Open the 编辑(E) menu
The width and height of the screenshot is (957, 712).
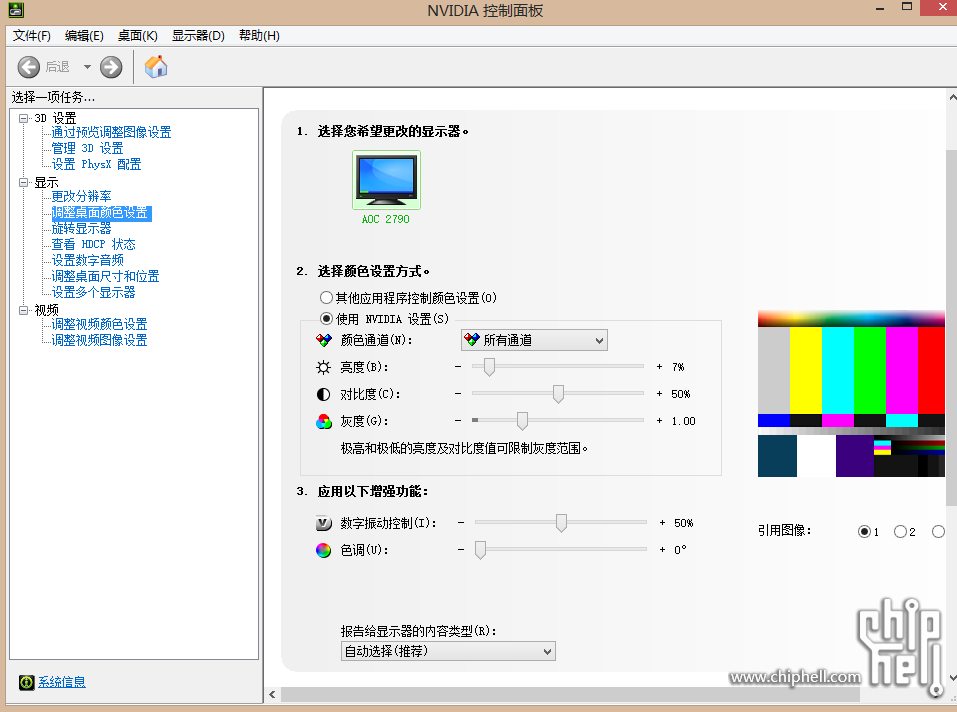tap(84, 36)
